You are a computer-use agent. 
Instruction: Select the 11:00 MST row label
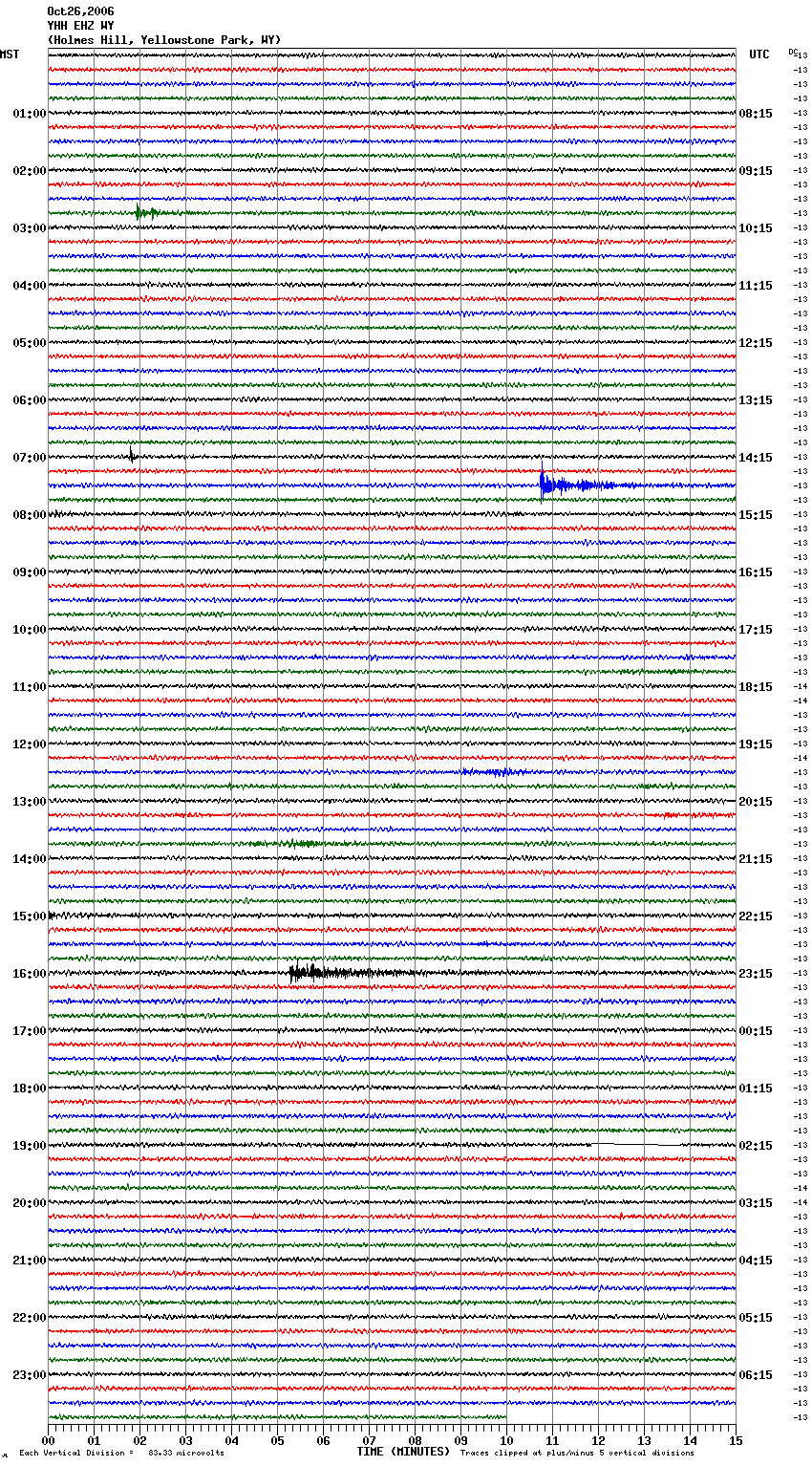click(30, 687)
